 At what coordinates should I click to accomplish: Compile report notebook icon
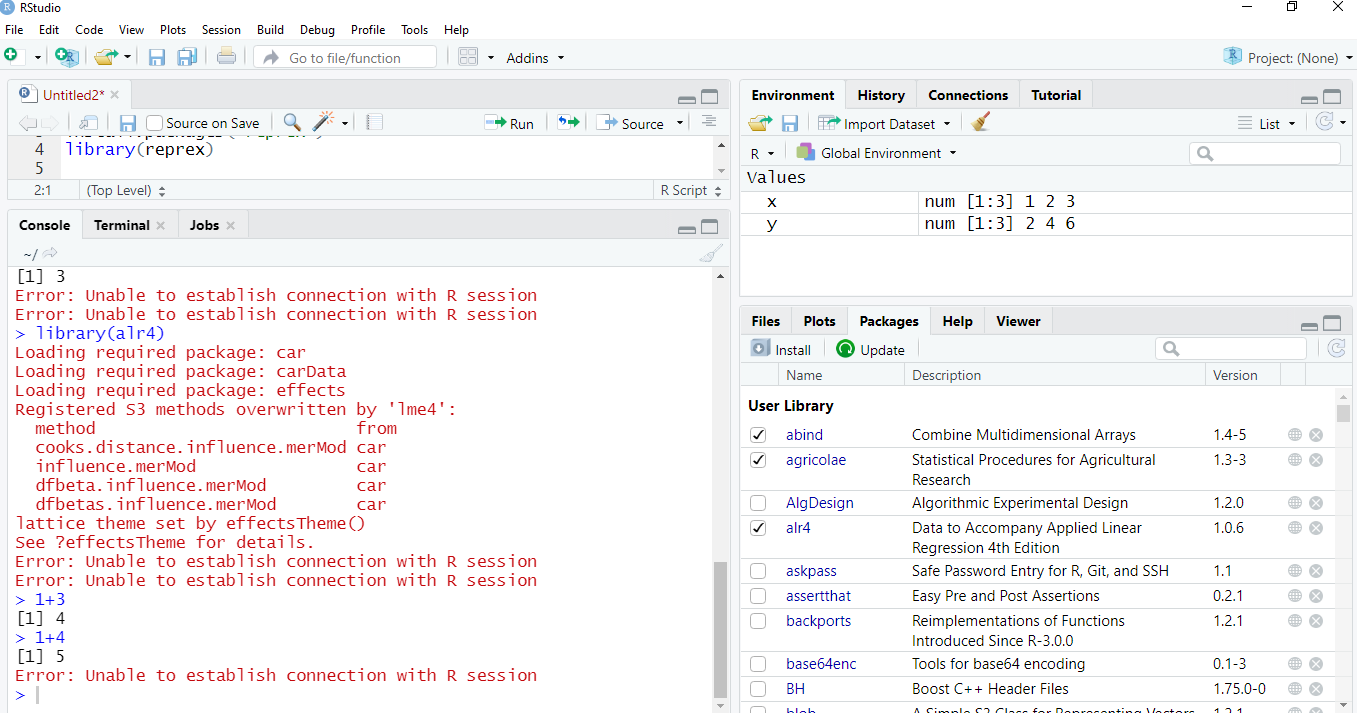pyautogui.click(x=374, y=122)
